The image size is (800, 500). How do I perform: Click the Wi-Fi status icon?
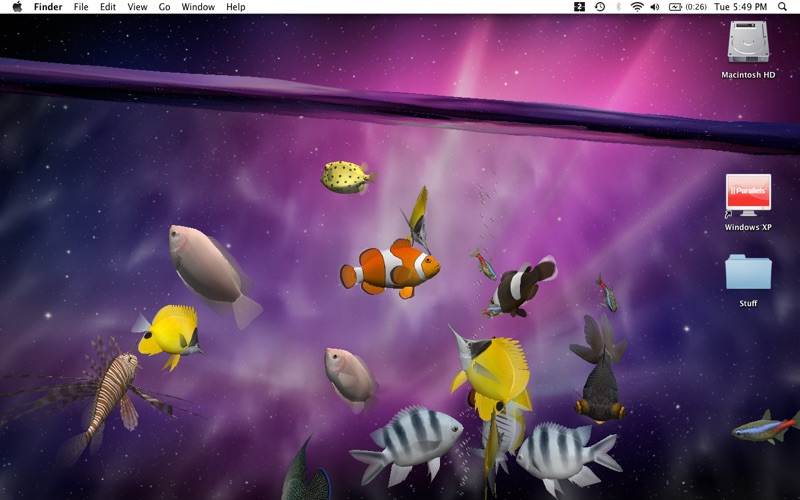coord(636,7)
